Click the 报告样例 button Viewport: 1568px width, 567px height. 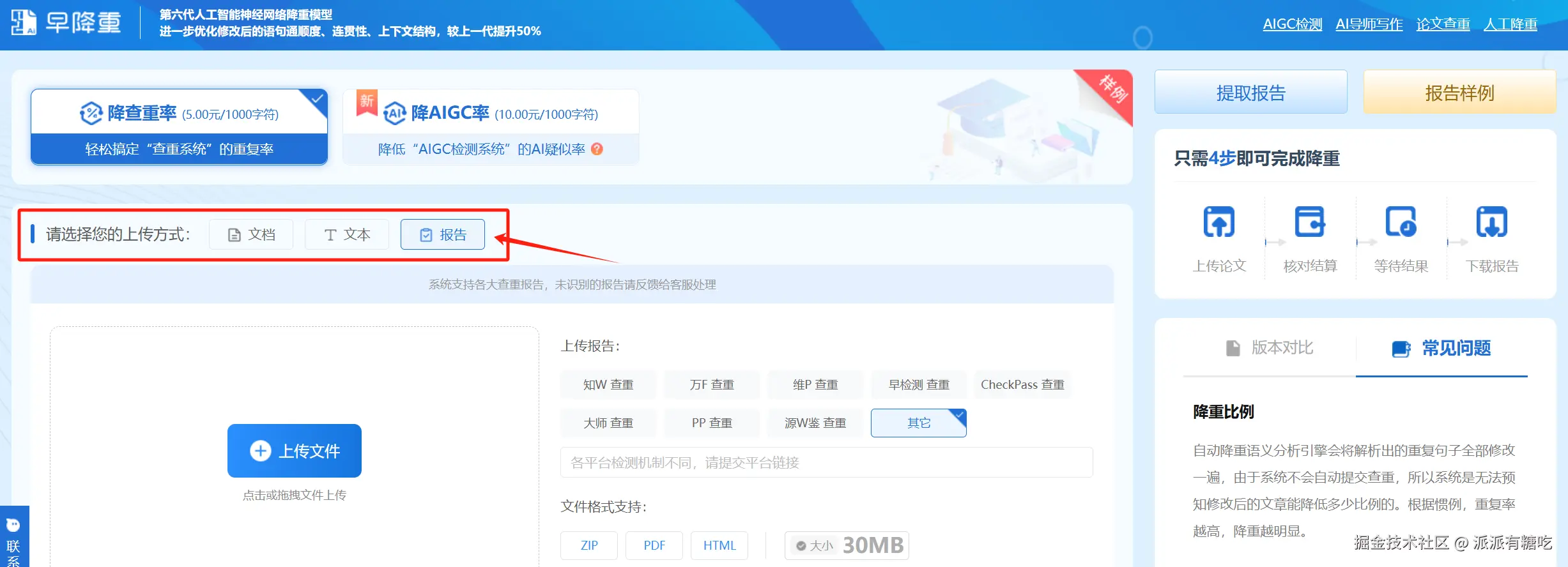1459,93
